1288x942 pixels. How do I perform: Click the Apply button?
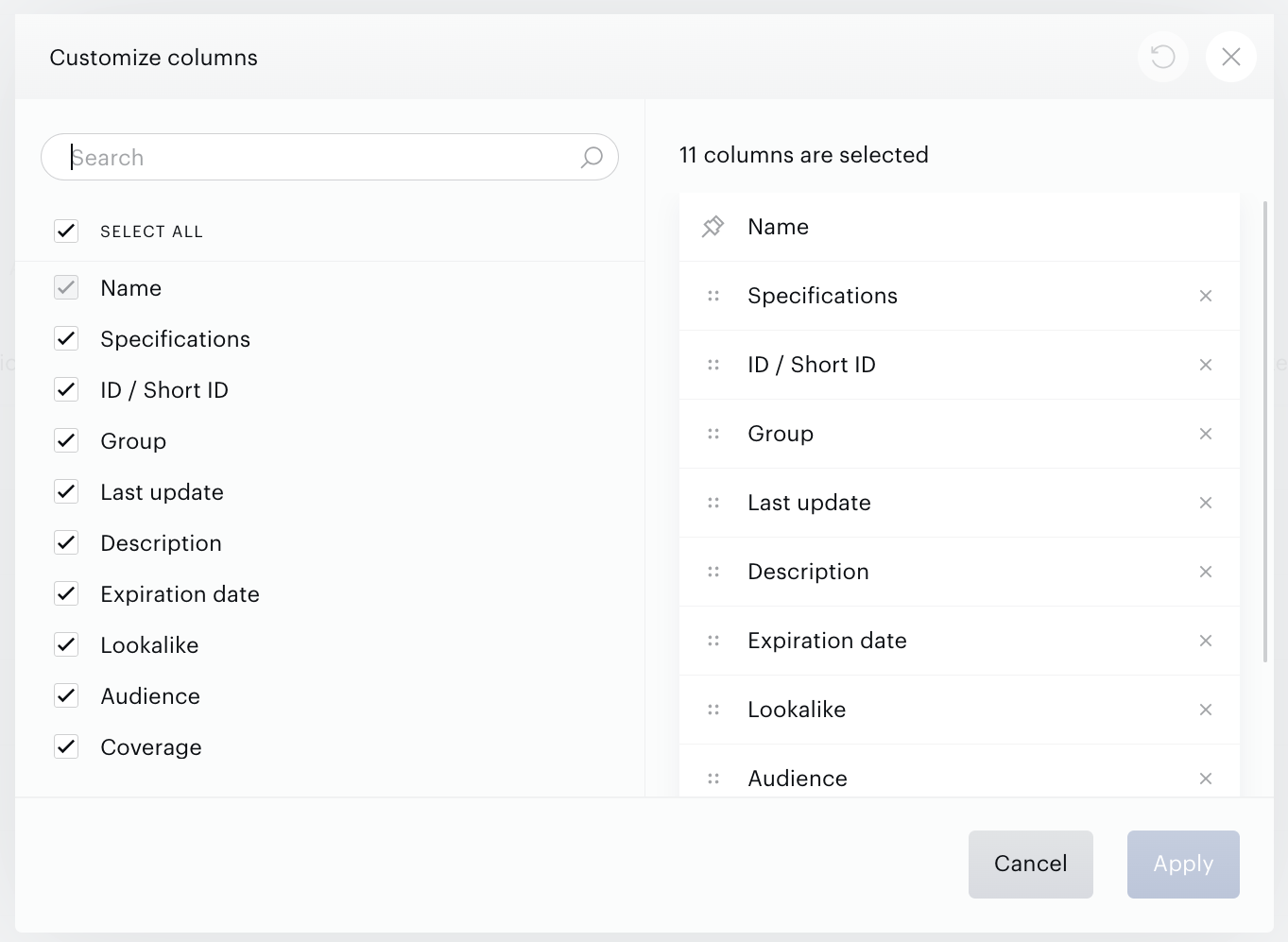1183,864
